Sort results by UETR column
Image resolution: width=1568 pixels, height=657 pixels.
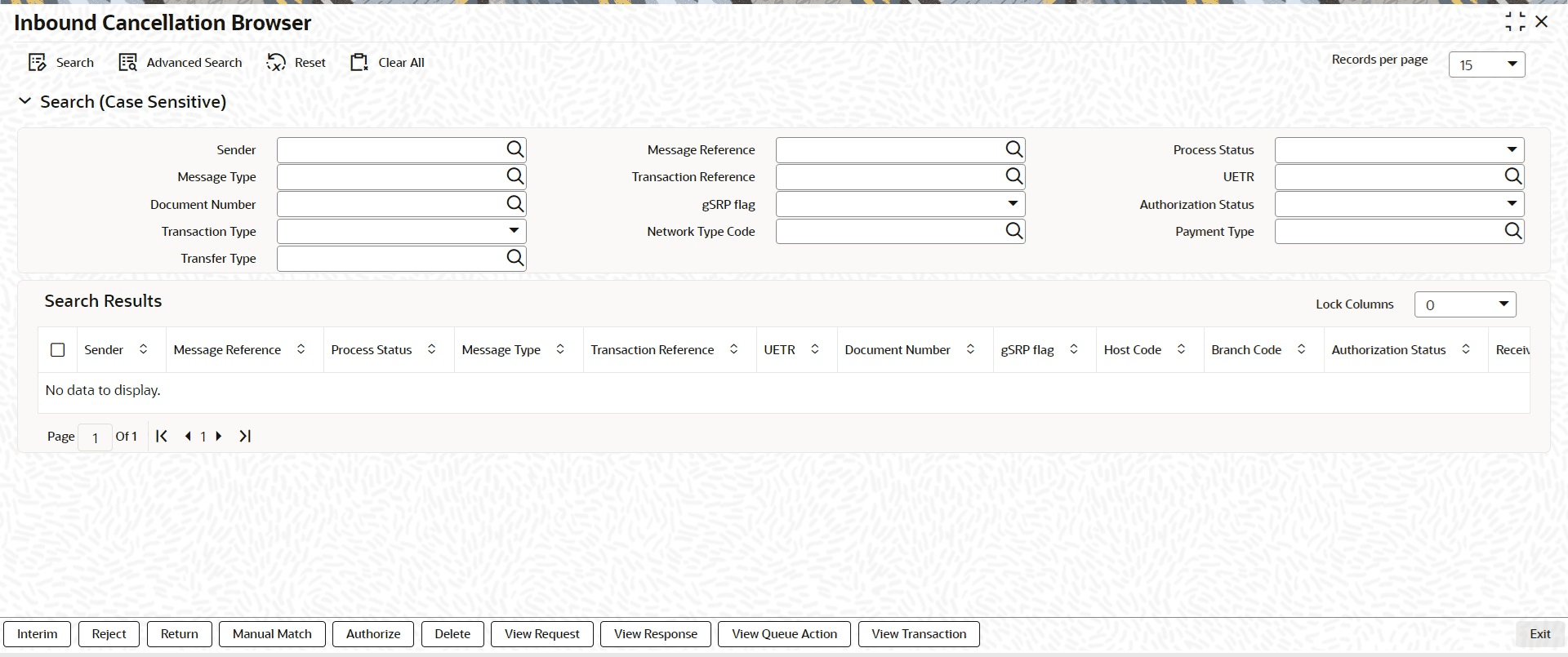pos(815,349)
